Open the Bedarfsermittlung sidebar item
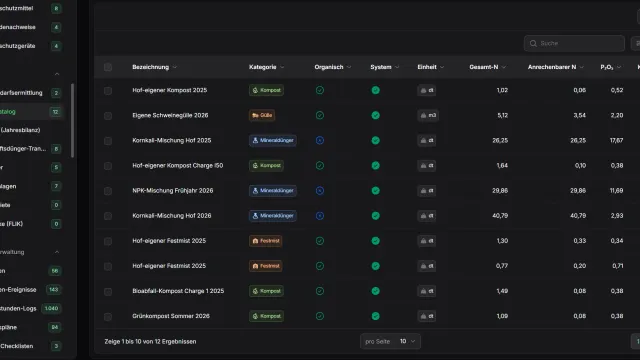 pos(31,93)
